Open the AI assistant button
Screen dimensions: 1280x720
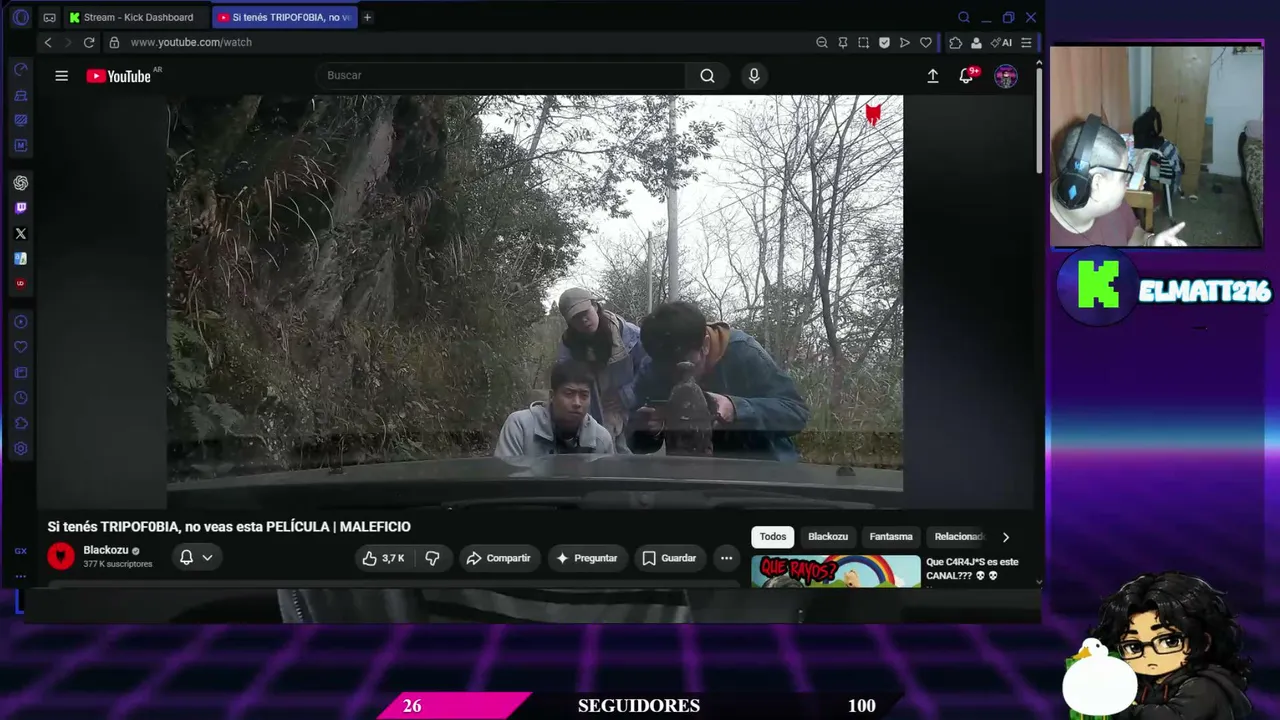tap(1001, 43)
